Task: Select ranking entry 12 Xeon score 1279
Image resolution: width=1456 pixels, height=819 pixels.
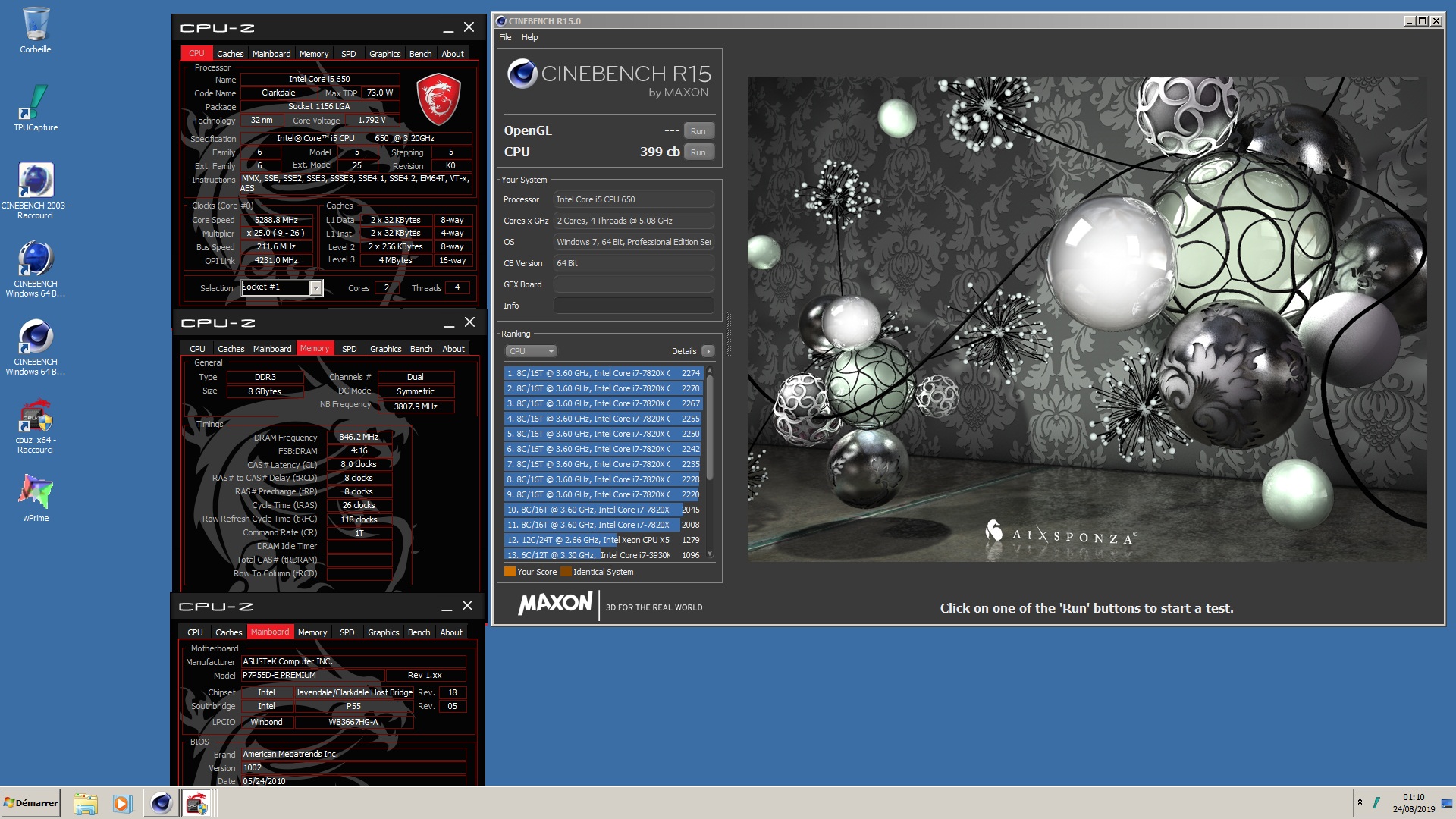Action: click(604, 540)
